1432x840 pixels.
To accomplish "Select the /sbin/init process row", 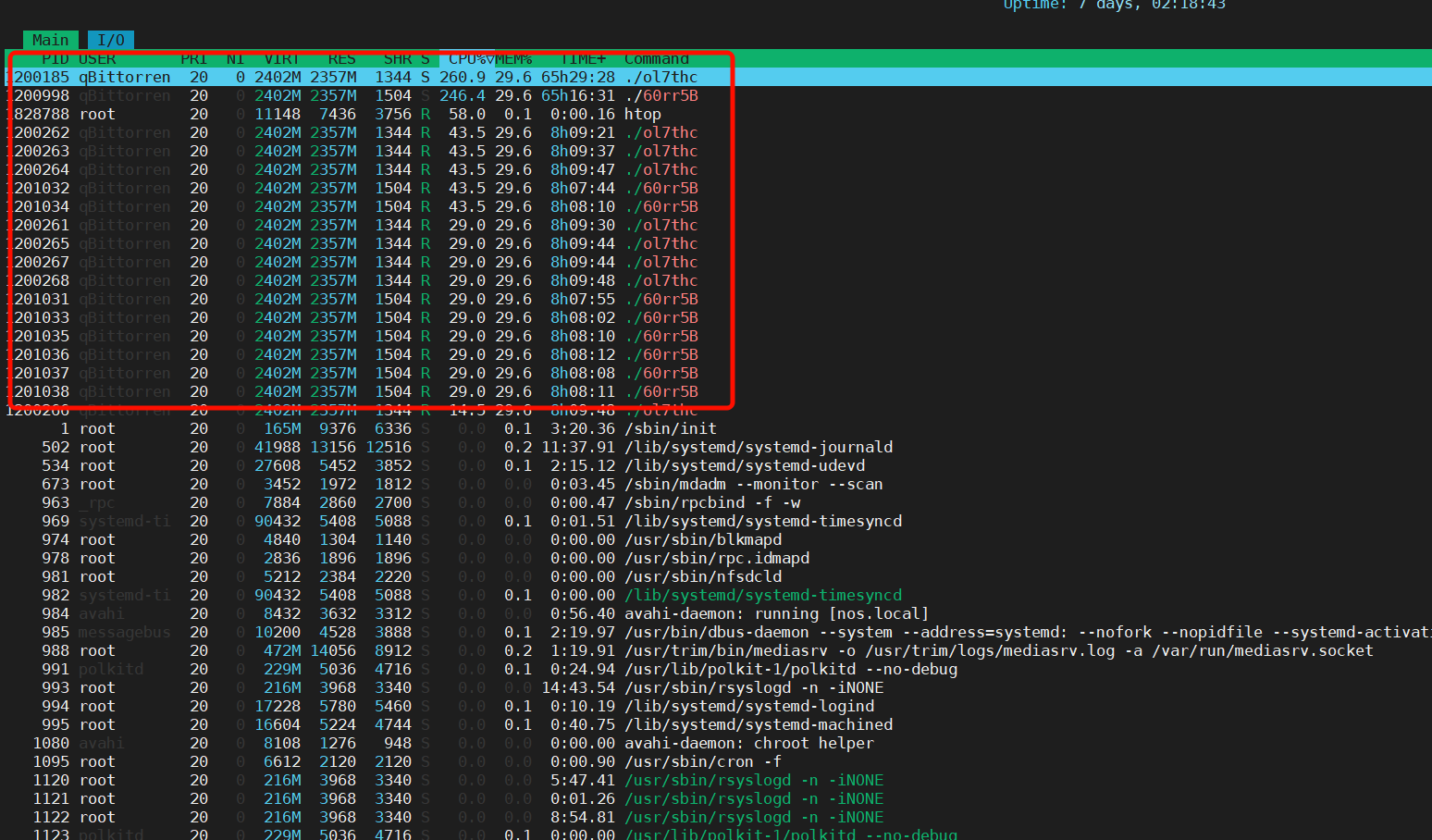I will tap(718, 428).
